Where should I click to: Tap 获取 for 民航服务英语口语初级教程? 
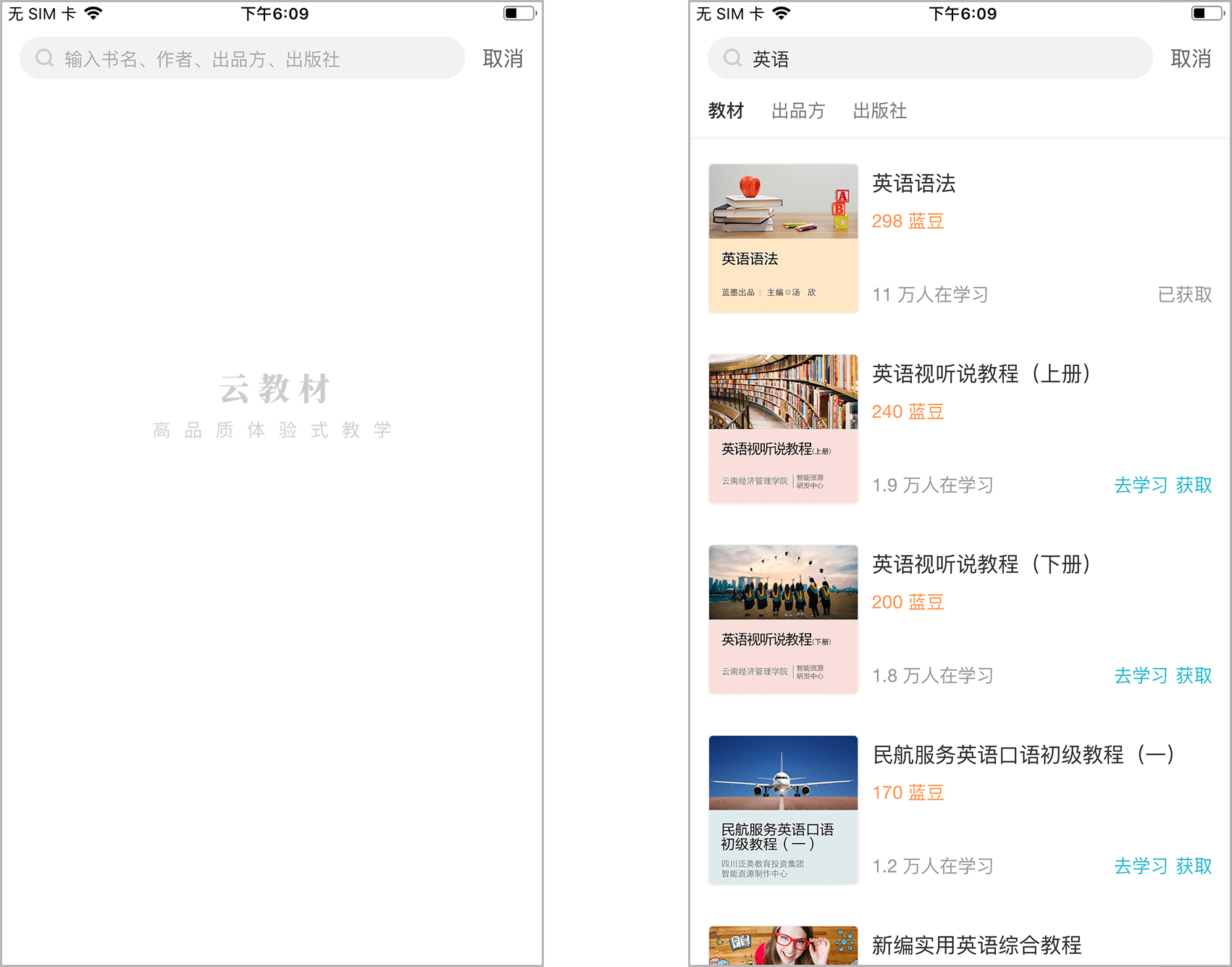(x=1194, y=866)
